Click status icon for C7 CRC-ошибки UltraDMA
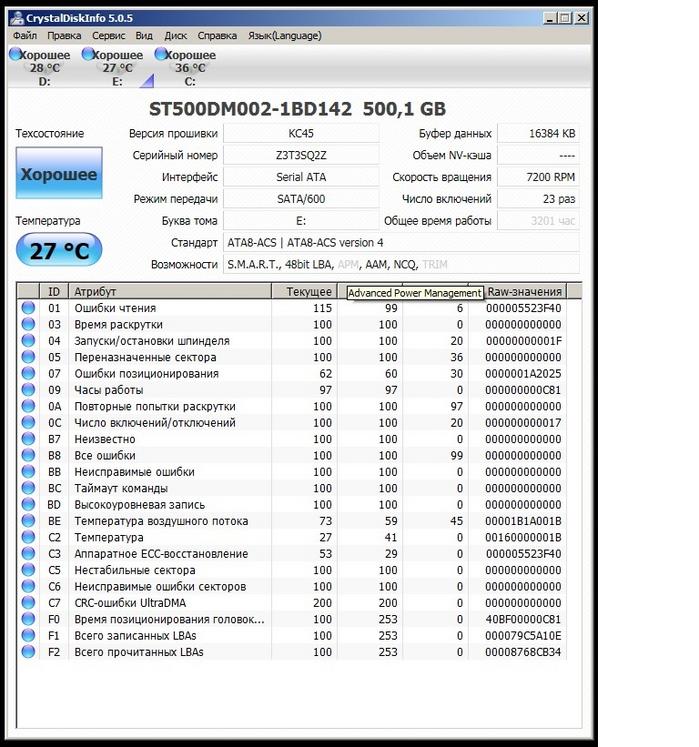 [28, 603]
